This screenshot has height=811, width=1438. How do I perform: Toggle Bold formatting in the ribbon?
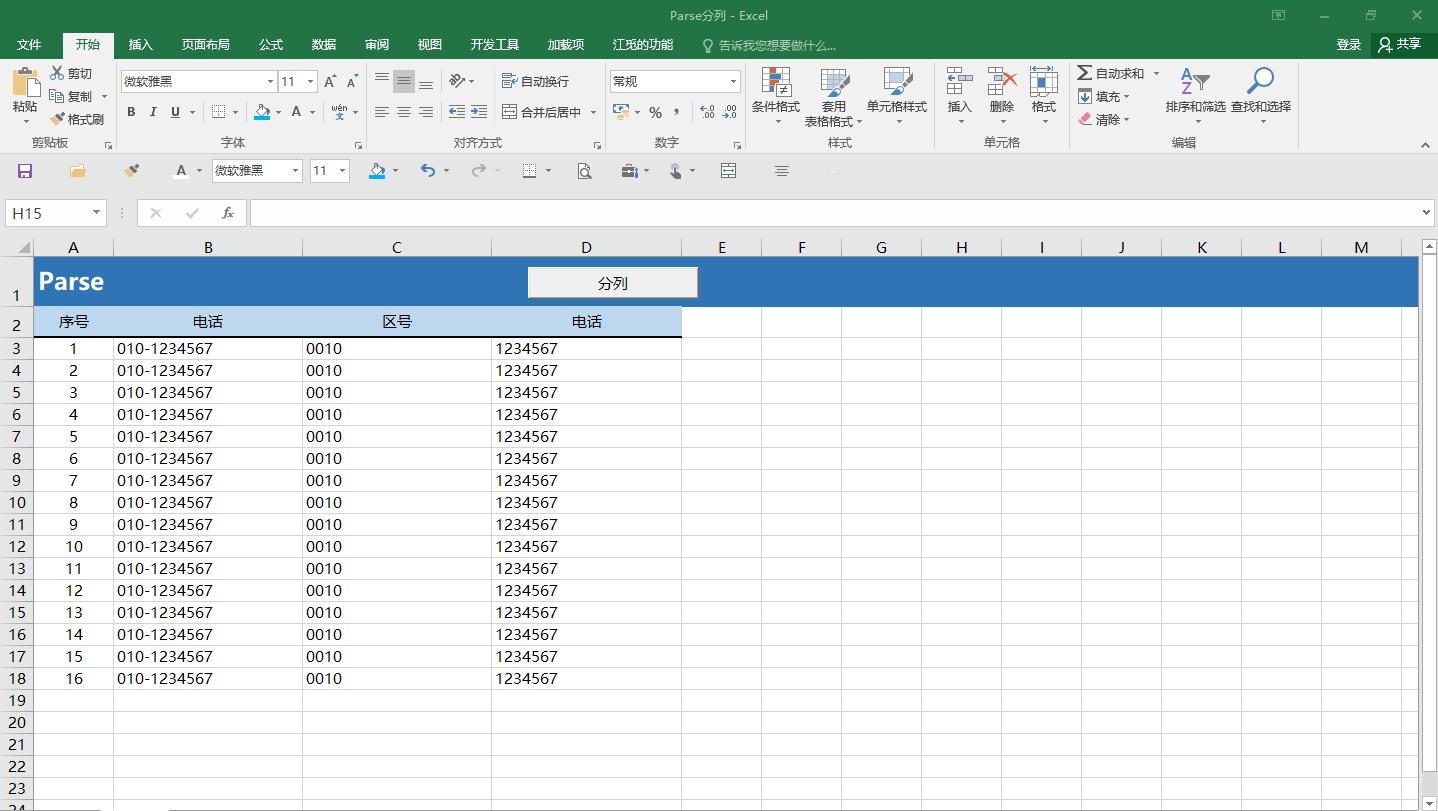click(131, 112)
